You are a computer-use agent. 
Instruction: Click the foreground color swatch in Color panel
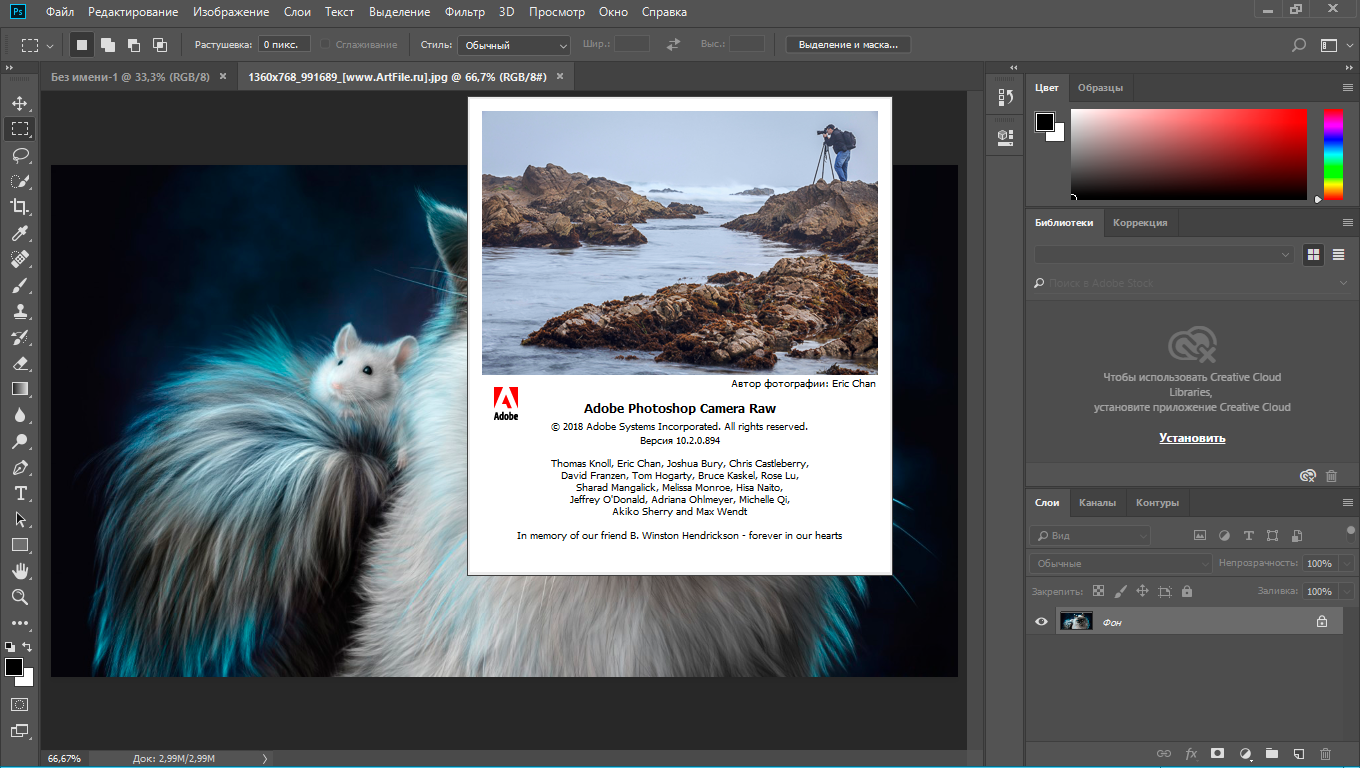(x=1044, y=121)
